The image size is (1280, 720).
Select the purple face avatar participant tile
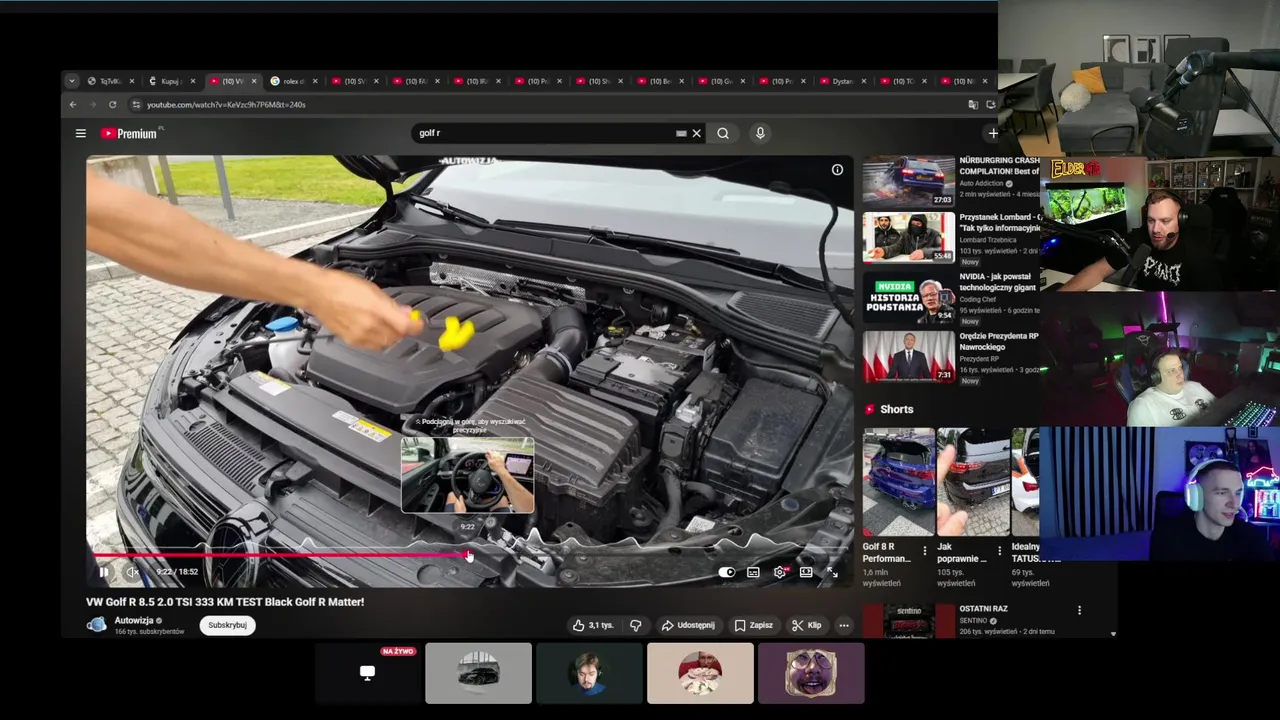(811, 673)
